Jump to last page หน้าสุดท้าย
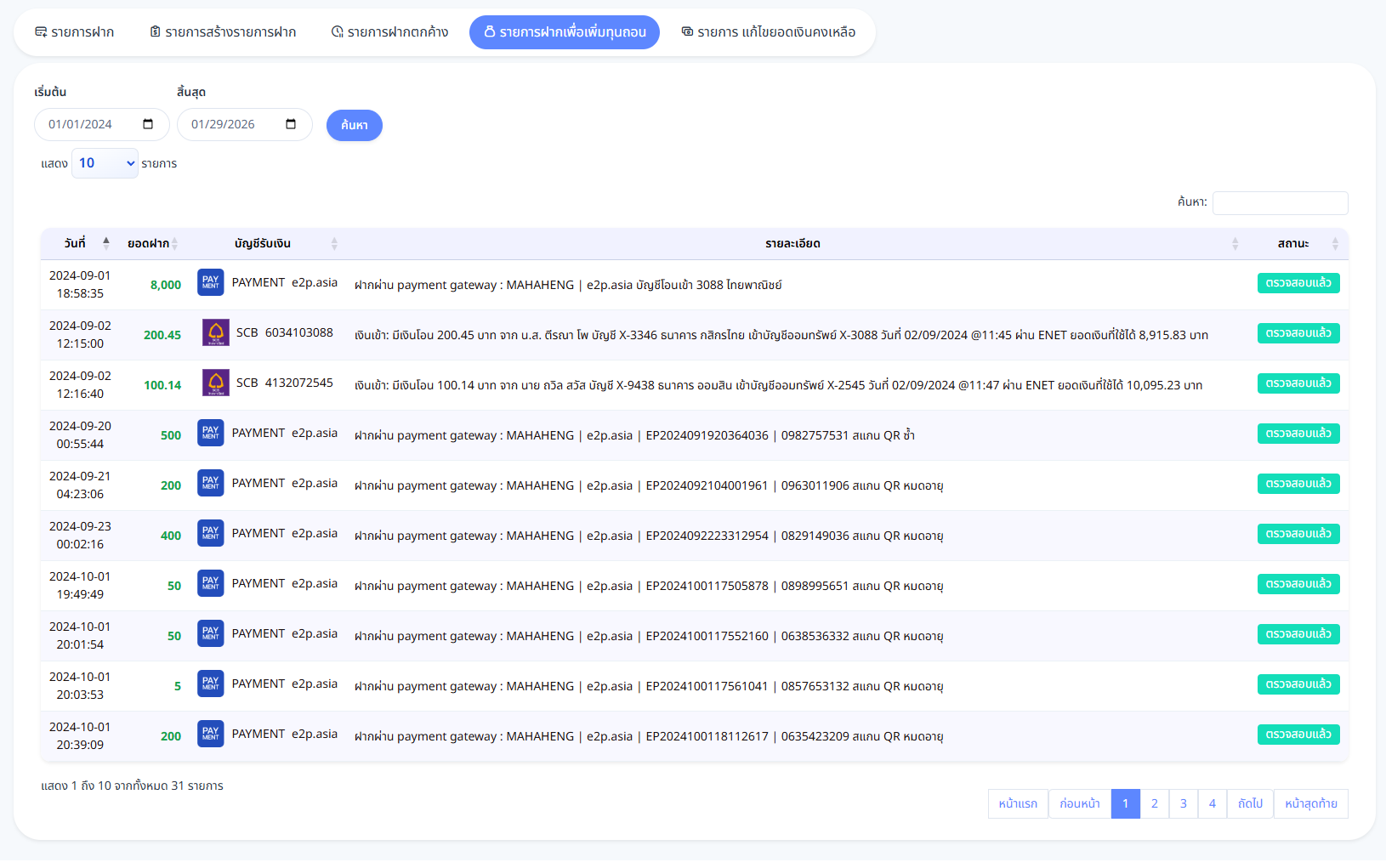Image resolution: width=1386 pixels, height=868 pixels. [1310, 803]
